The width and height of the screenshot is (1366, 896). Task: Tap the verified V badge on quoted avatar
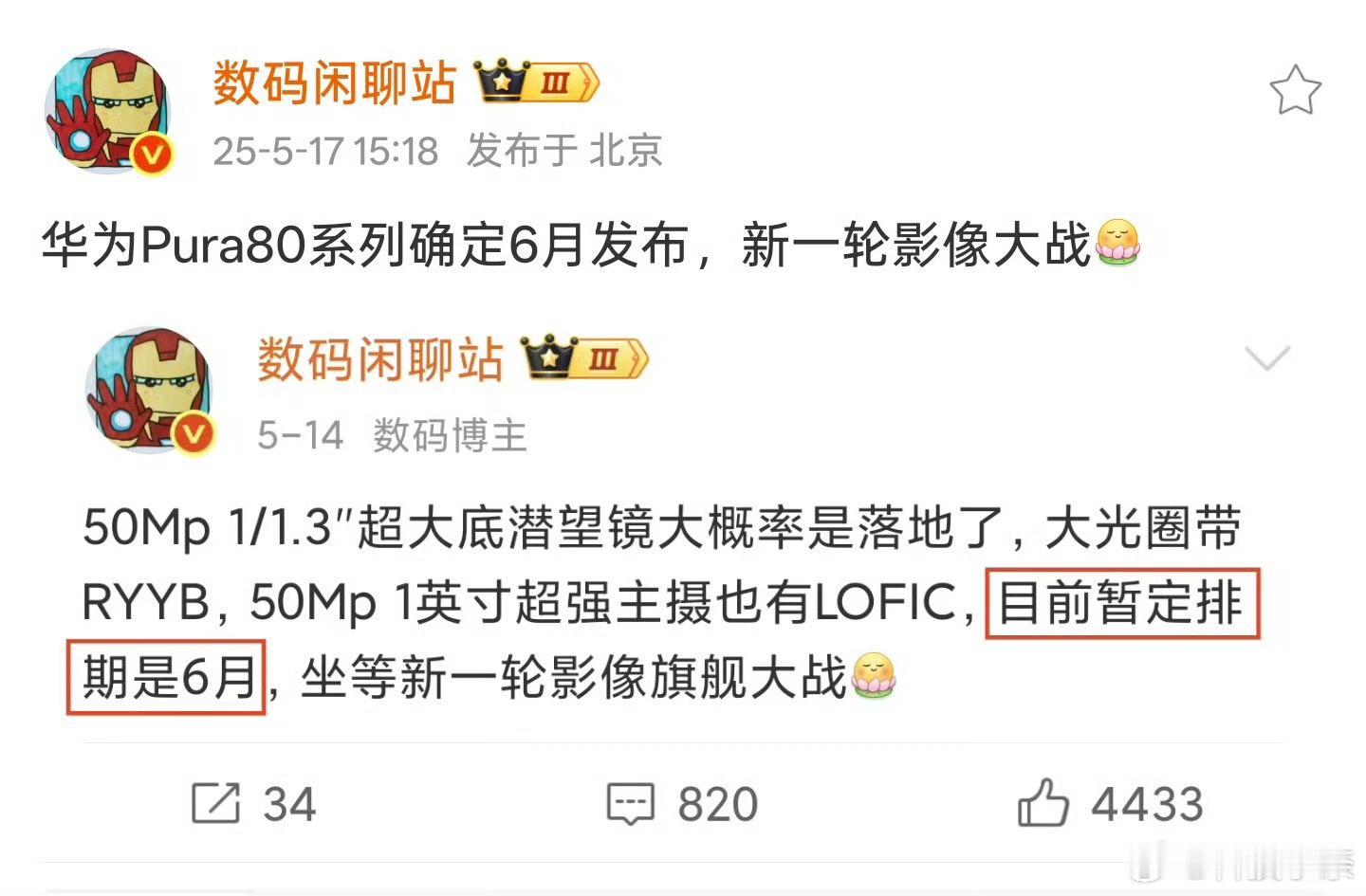point(194,433)
